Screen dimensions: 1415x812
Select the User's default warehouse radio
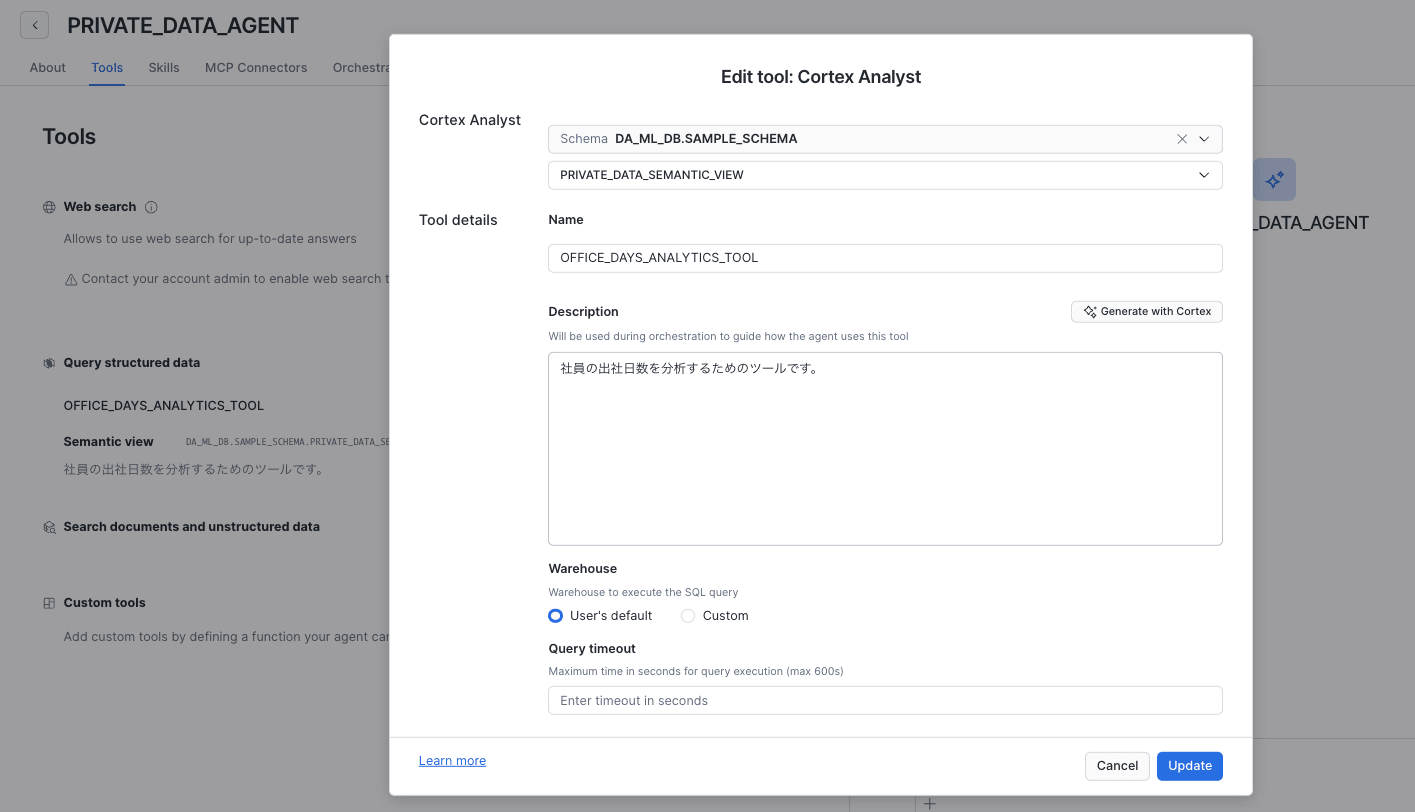556,616
